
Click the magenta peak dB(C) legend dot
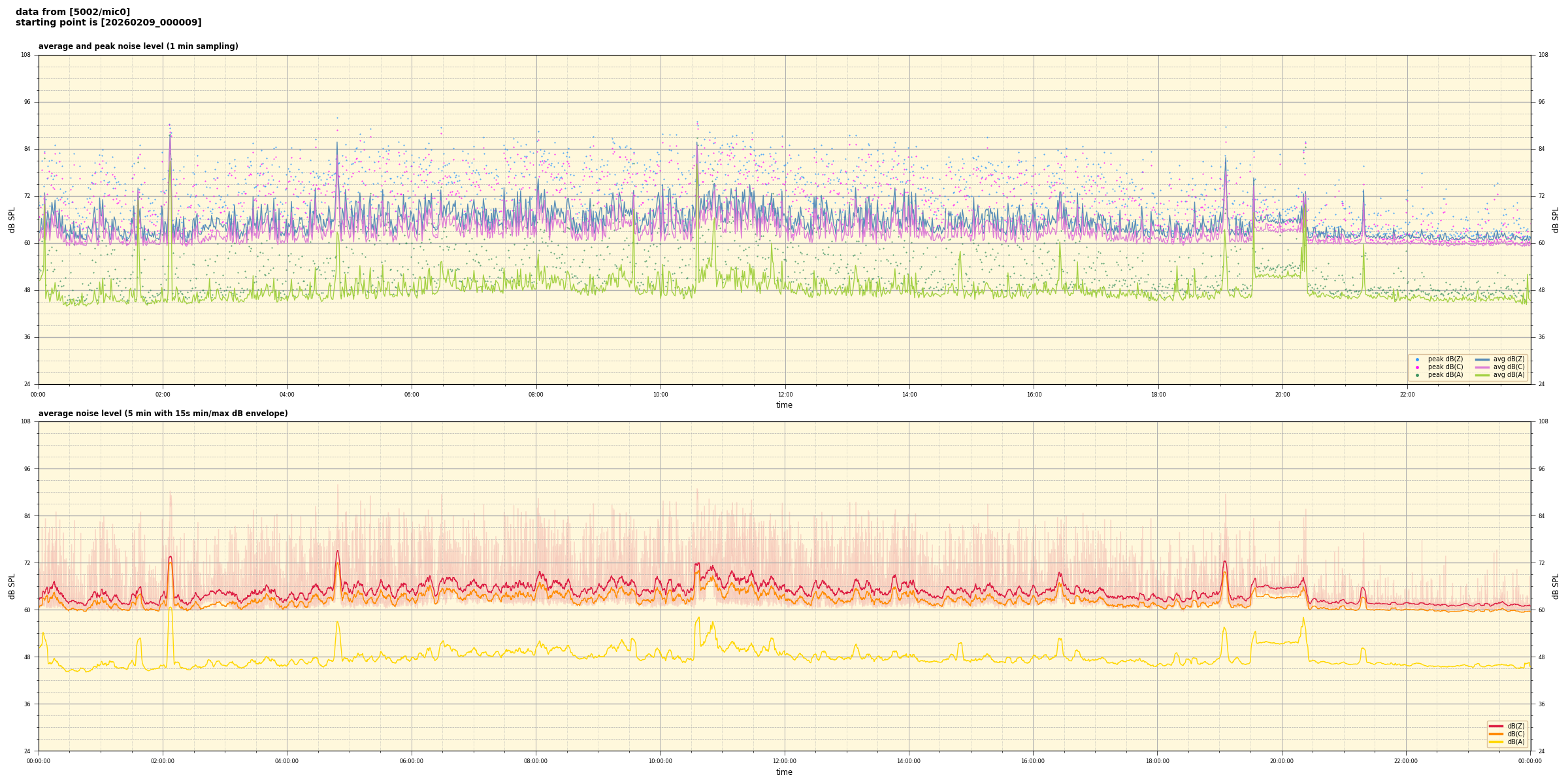click(1417, 367)
